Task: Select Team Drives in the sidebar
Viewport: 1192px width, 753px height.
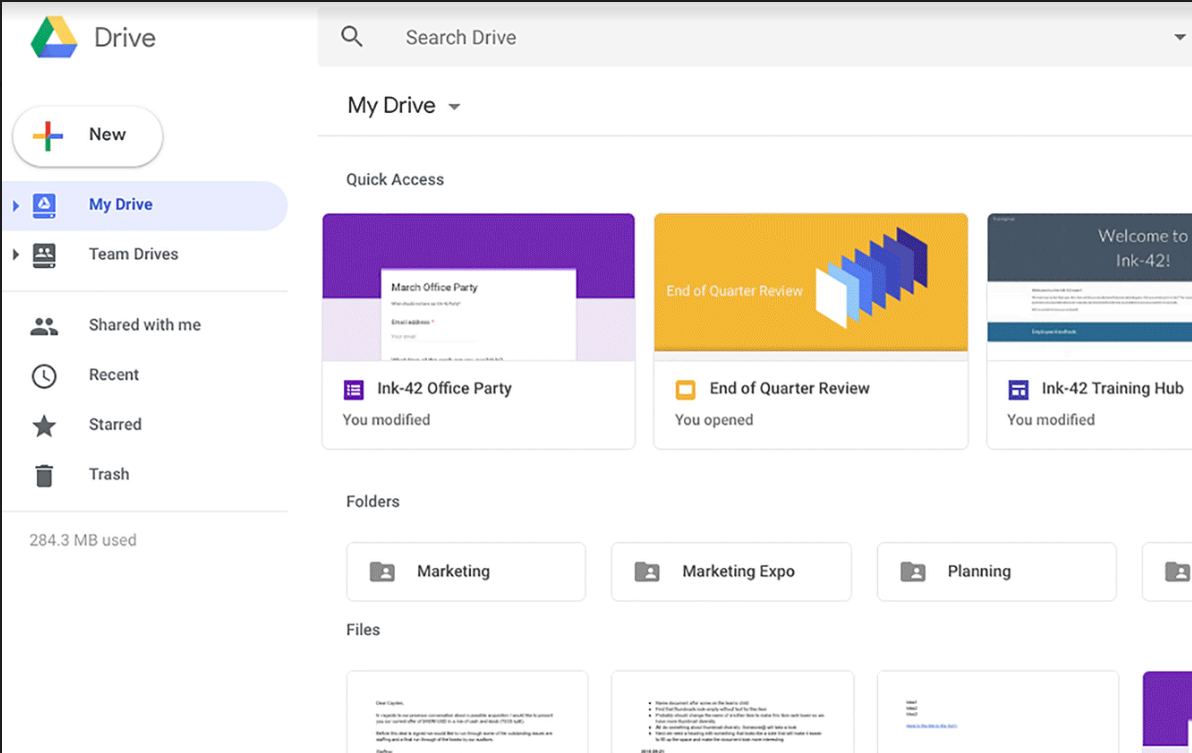Action: click(133, 254)
